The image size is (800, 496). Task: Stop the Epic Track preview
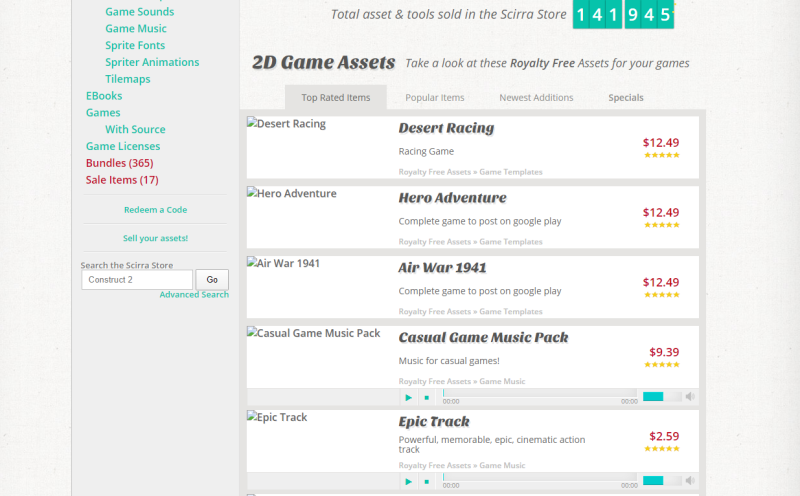point(427,481)
